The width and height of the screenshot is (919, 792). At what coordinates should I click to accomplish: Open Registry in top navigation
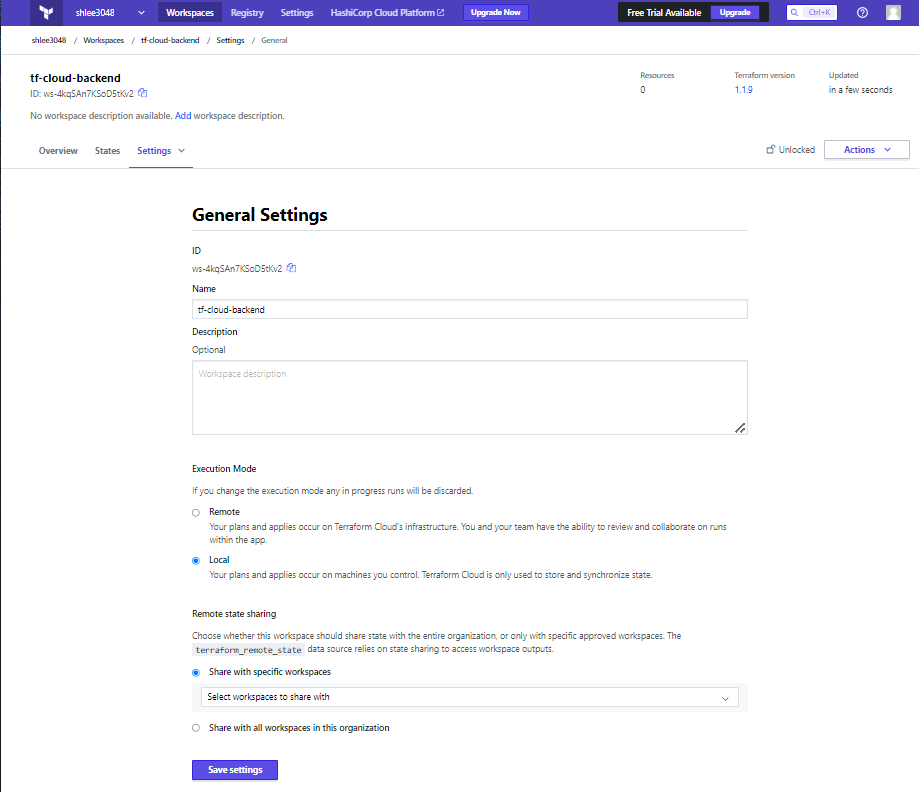pyautogui.click(x=247, y=12)
